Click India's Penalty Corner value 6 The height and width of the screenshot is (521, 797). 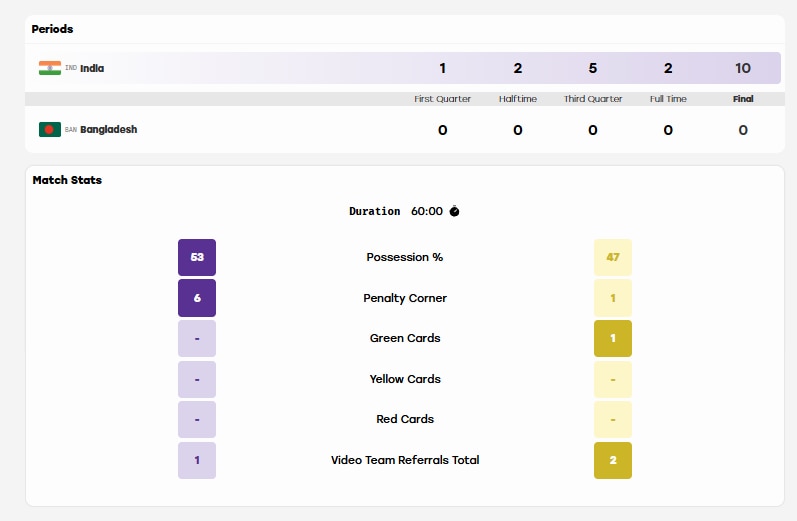(x=197, y=298)
